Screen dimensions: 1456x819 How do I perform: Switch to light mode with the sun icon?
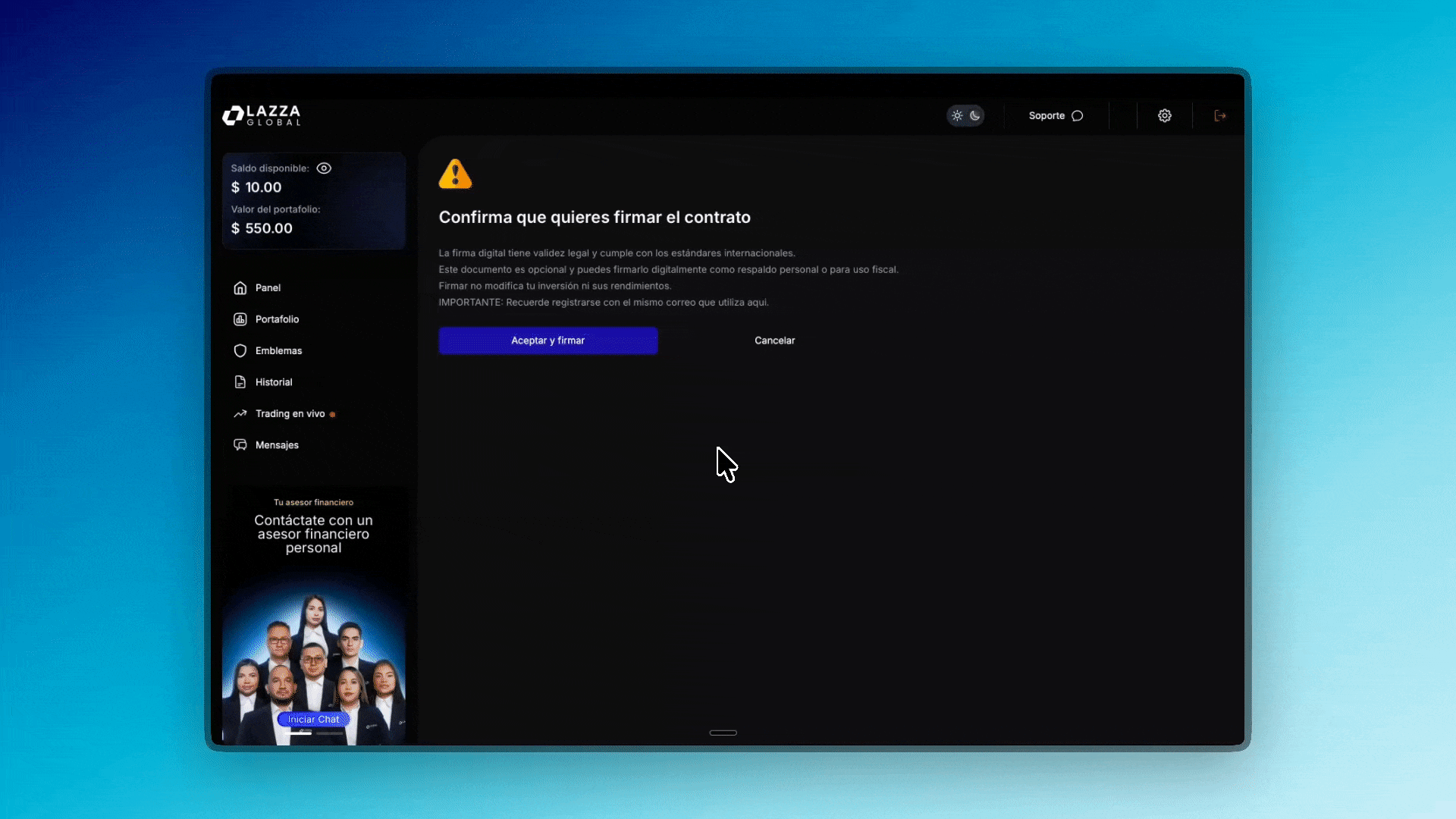click(957, 116)
